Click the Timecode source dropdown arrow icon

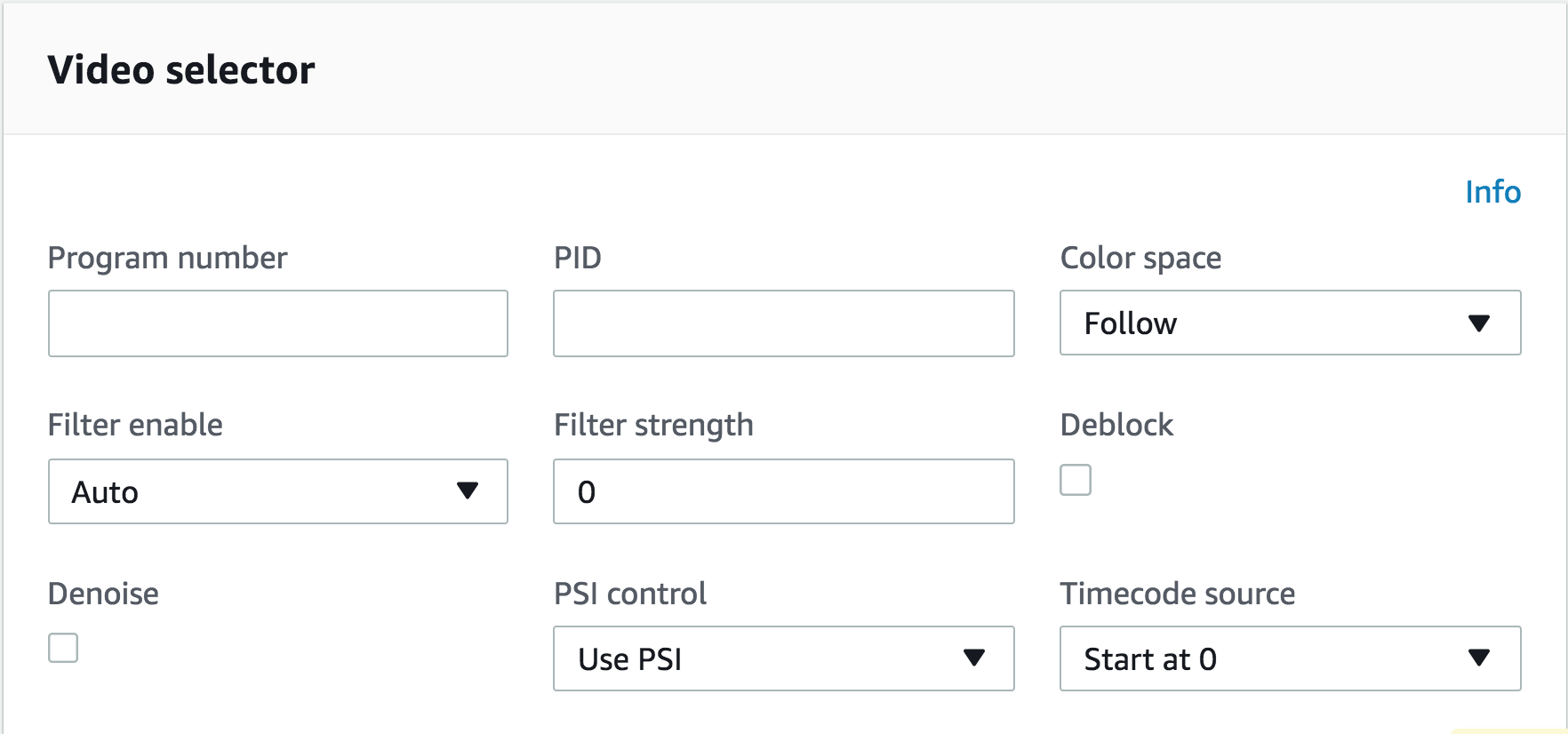click(1479, 658)
